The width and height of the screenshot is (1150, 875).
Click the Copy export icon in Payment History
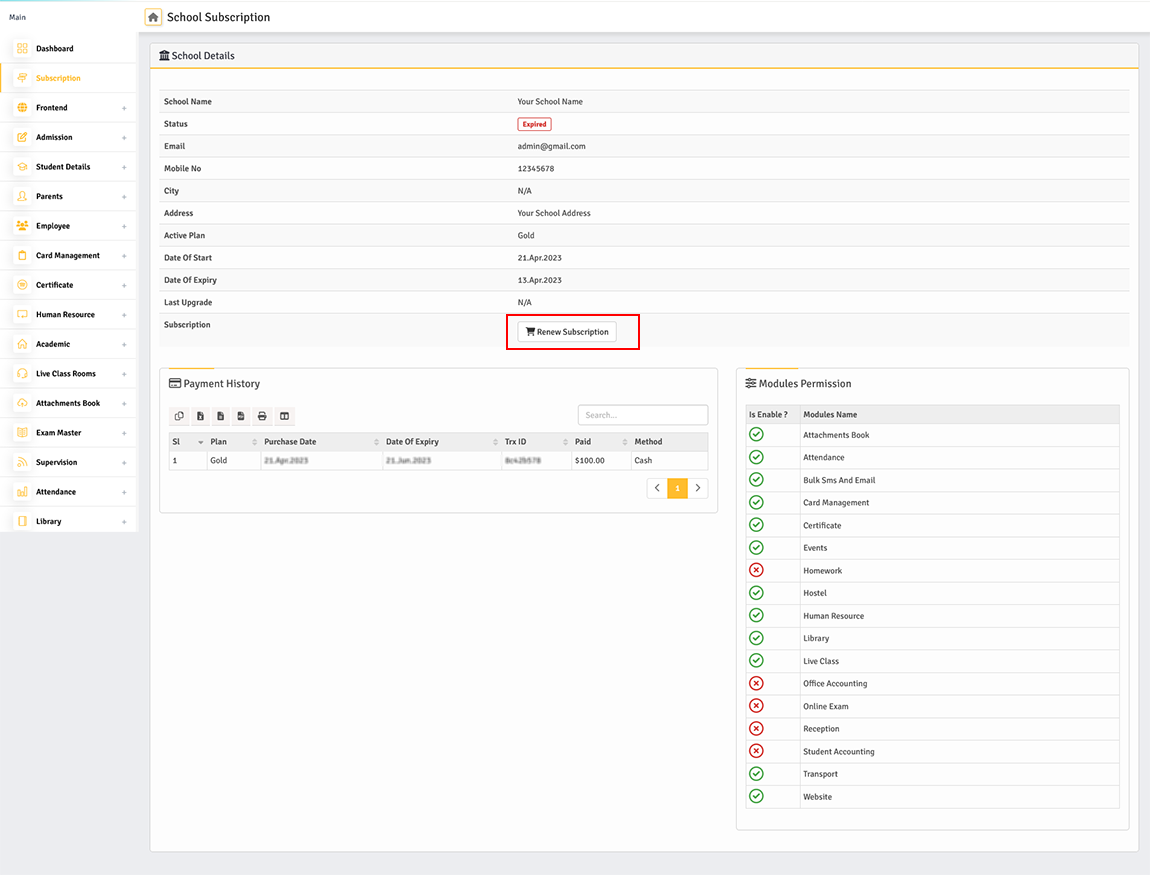pyautogui.click(x=180, y=416)
